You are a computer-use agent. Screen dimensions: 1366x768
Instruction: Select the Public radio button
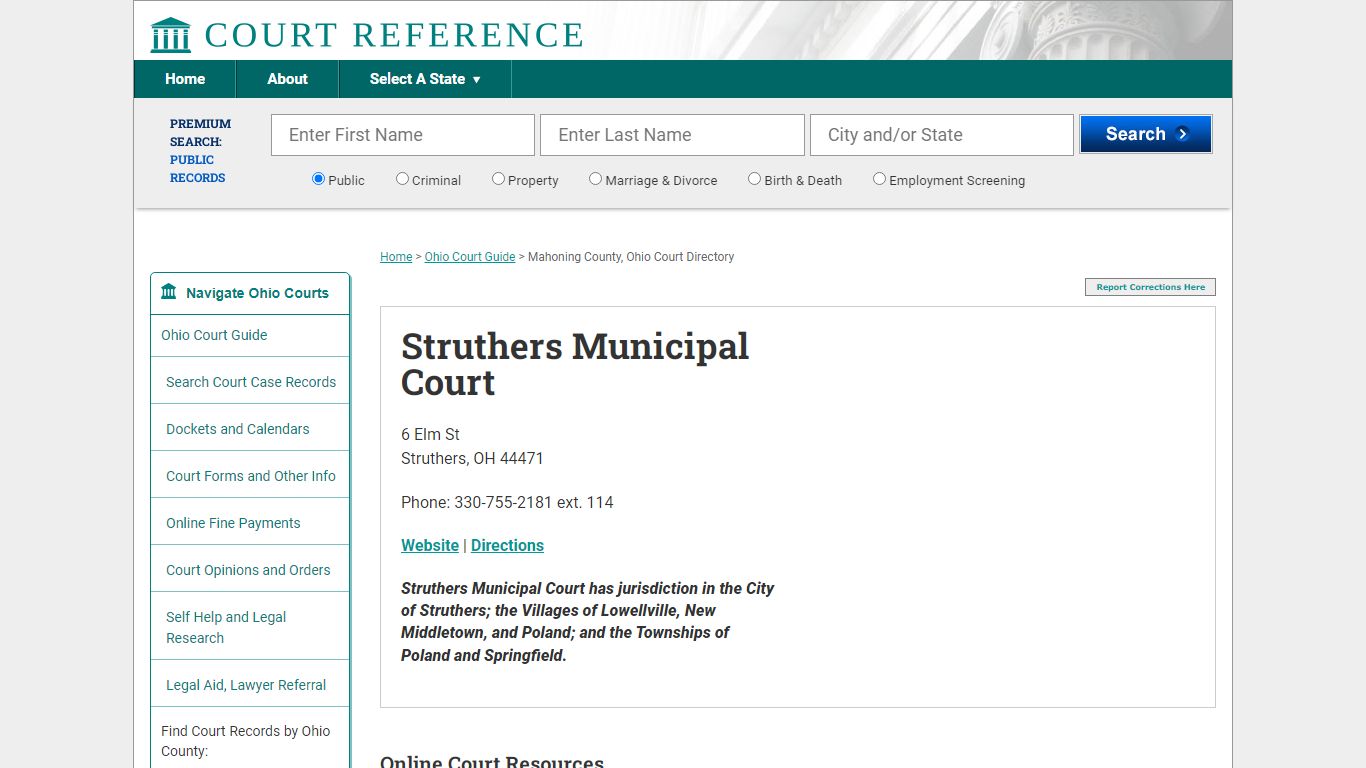[319, 179]
